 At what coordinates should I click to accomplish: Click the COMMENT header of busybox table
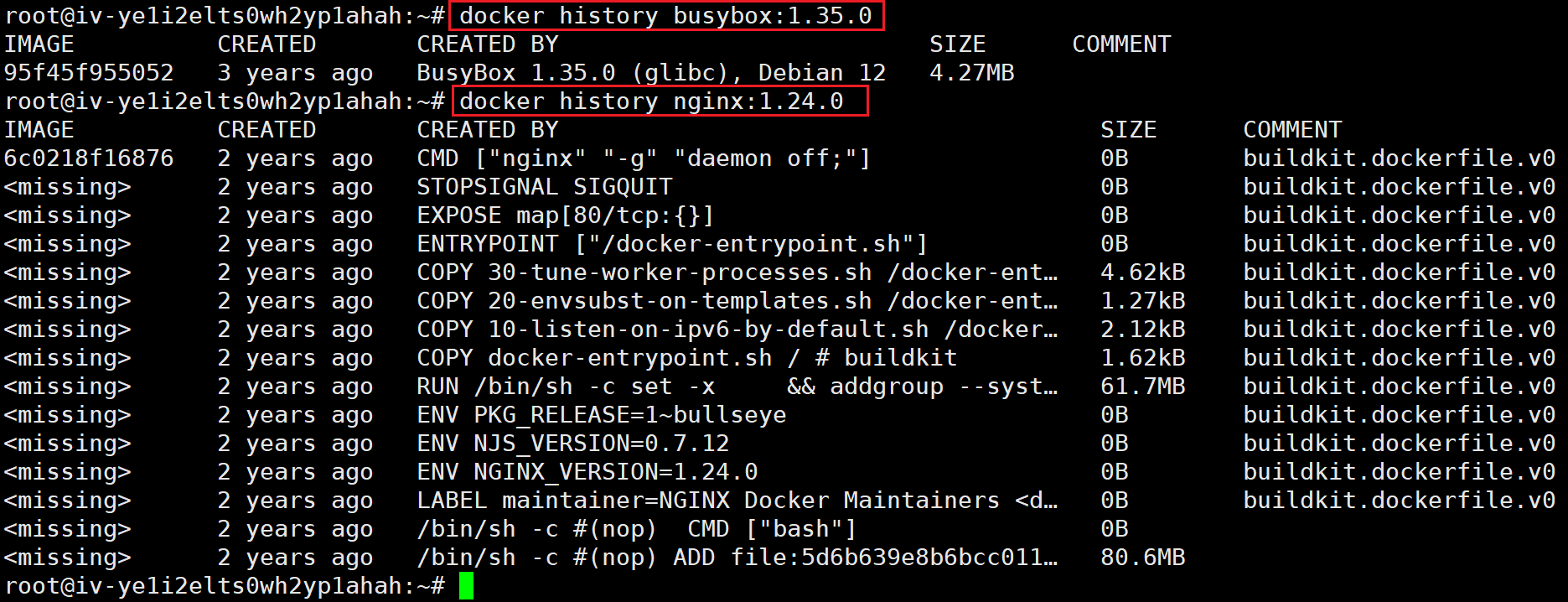point(1121,44)
